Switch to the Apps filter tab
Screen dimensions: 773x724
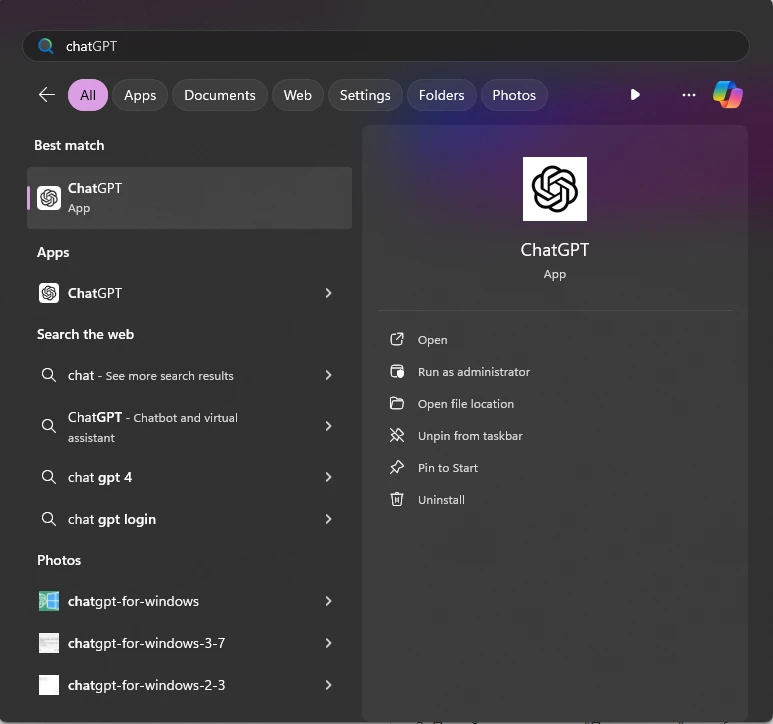tap(140, 95)
